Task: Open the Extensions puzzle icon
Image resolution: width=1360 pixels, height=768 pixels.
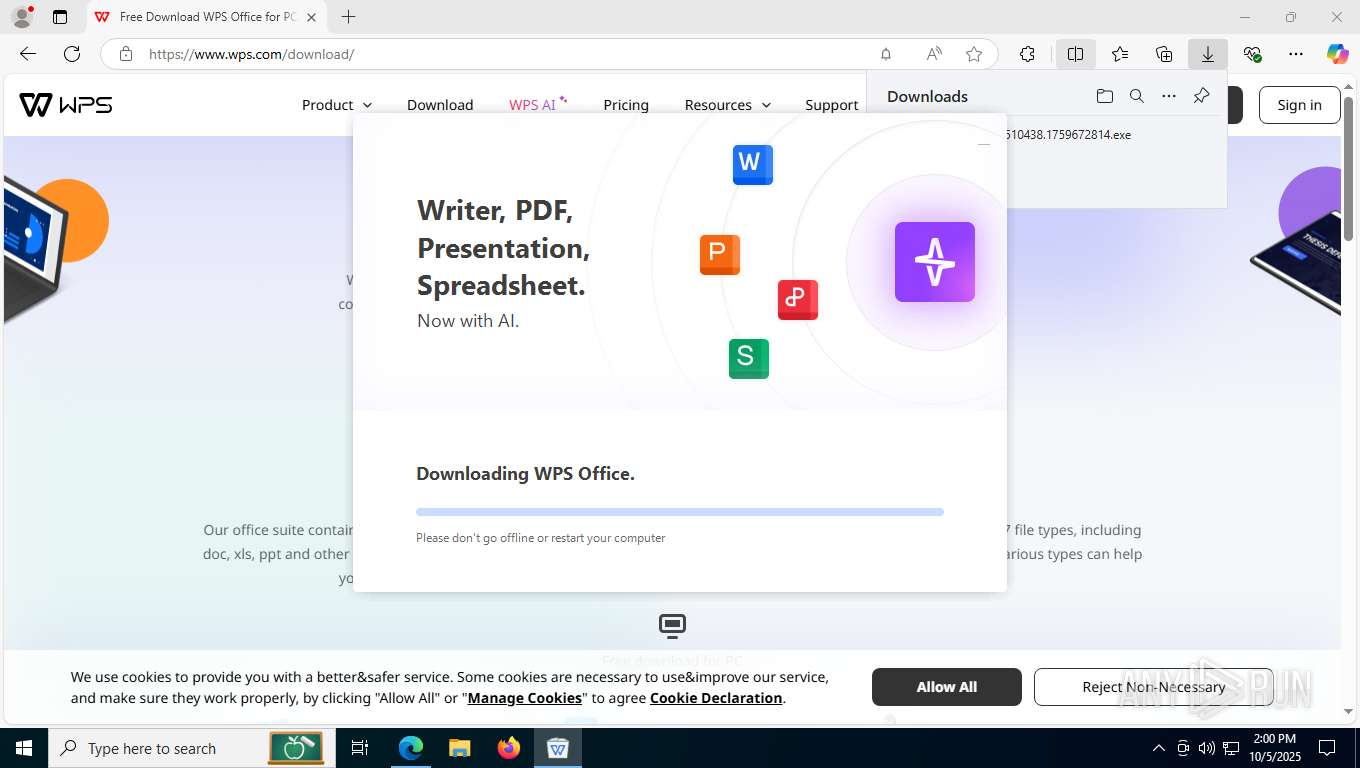Action: point(1027,54)
